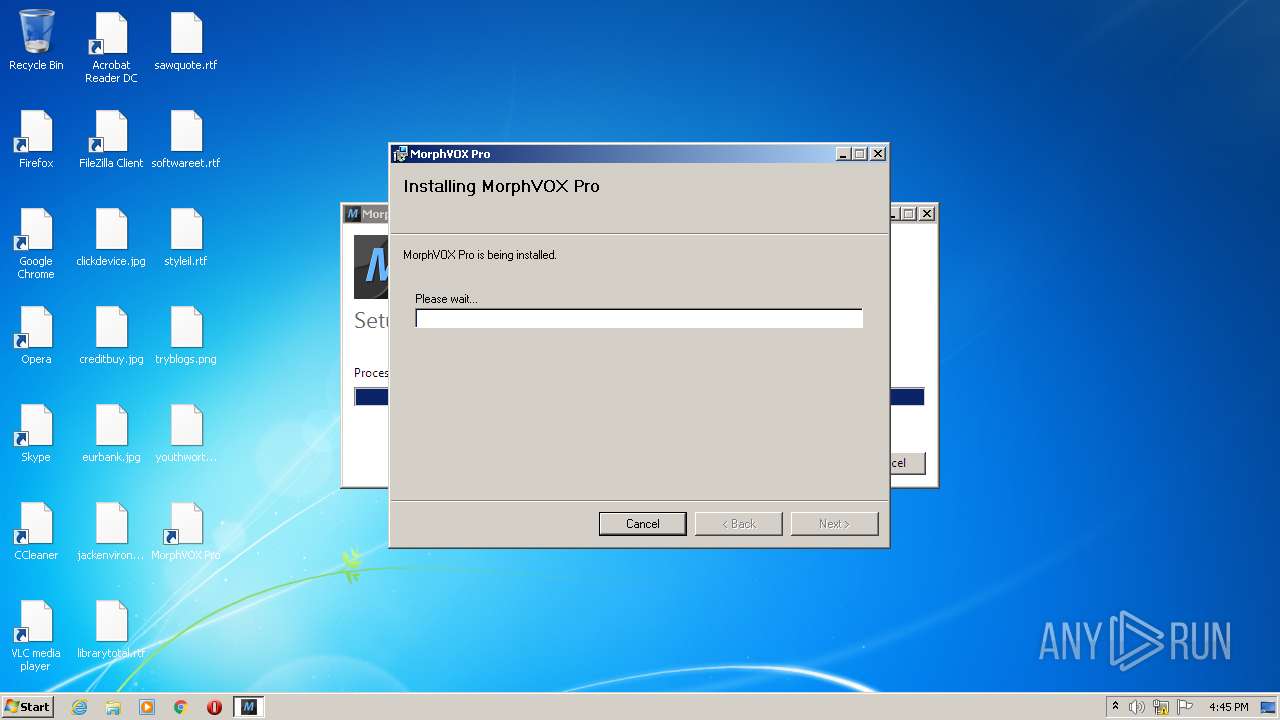This screenshot has width=1280, height=720.
Task: Open Chrome from the taskbar
Action: point(181,707)
